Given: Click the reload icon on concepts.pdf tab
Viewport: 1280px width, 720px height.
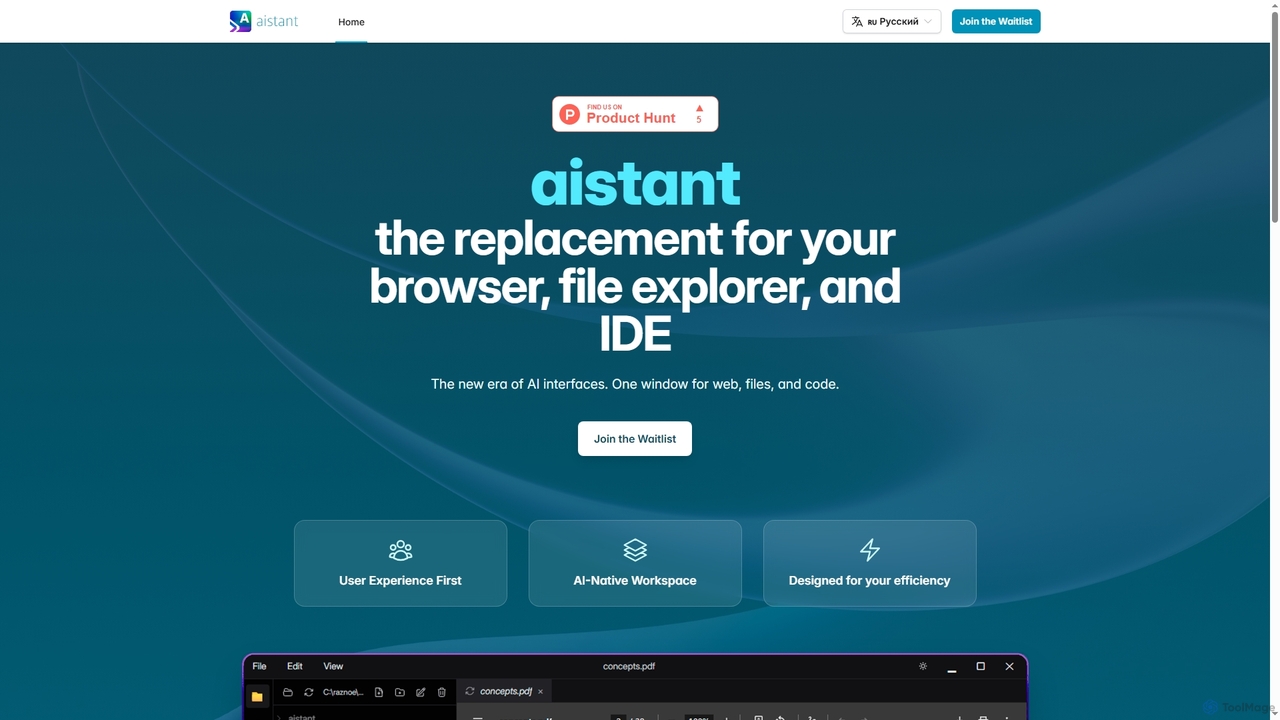Looking at the screenshot, I should (470, 691).
